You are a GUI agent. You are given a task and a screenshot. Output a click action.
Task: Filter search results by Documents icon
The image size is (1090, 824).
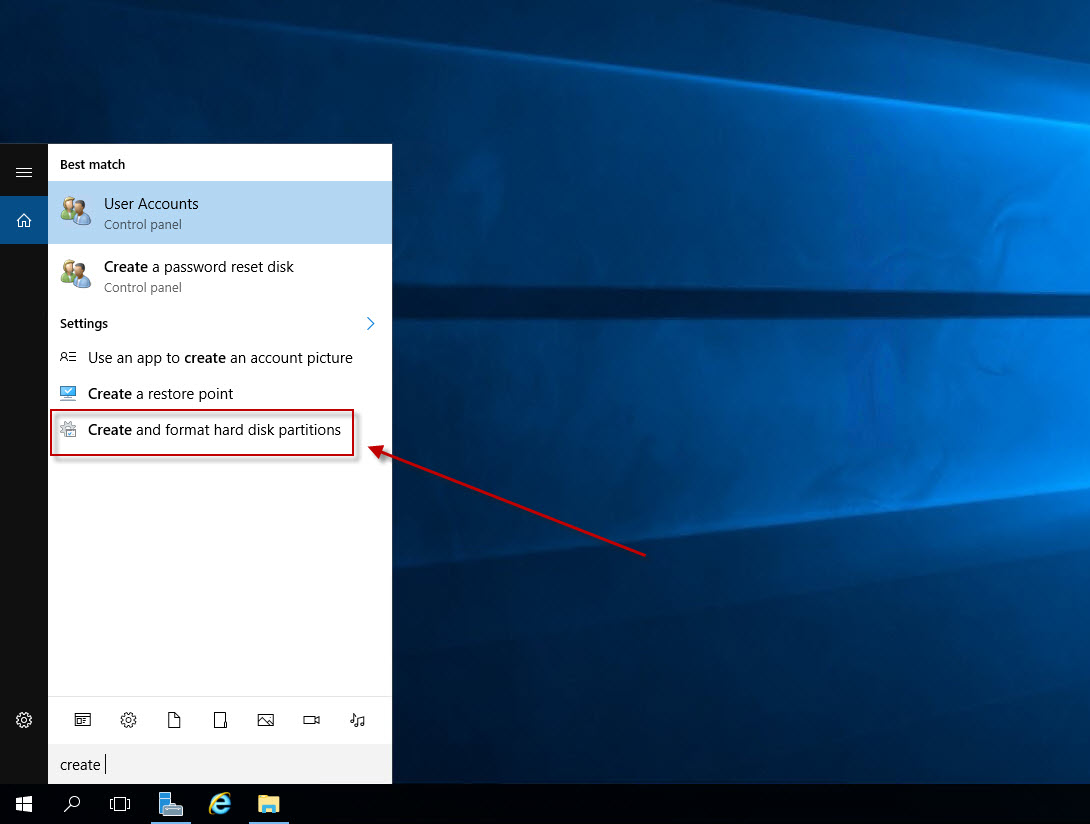coord(174,720)
